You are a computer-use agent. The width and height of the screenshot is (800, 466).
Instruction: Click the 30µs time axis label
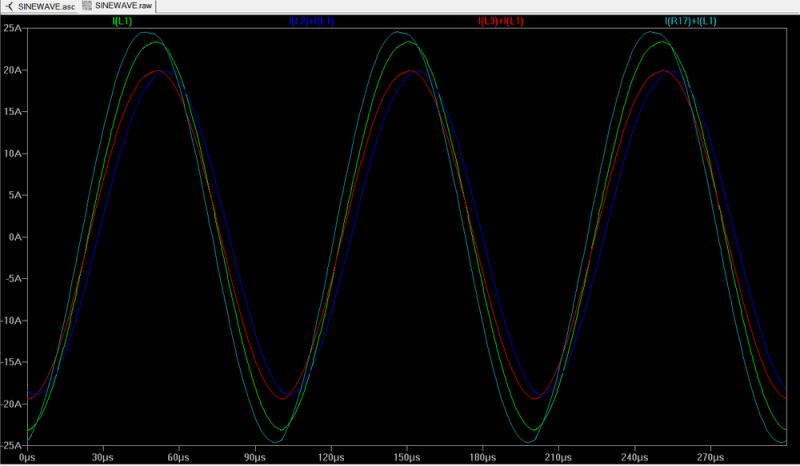pos(102,457)
